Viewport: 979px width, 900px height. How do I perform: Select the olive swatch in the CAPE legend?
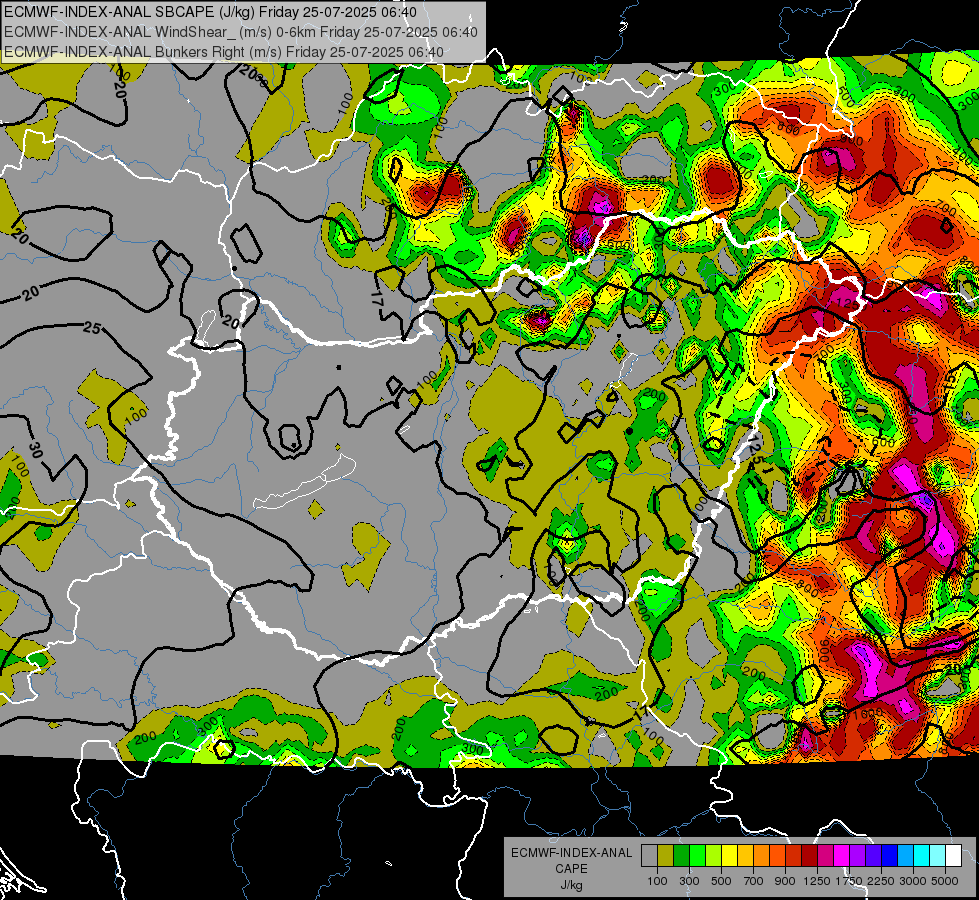[665, 856]
